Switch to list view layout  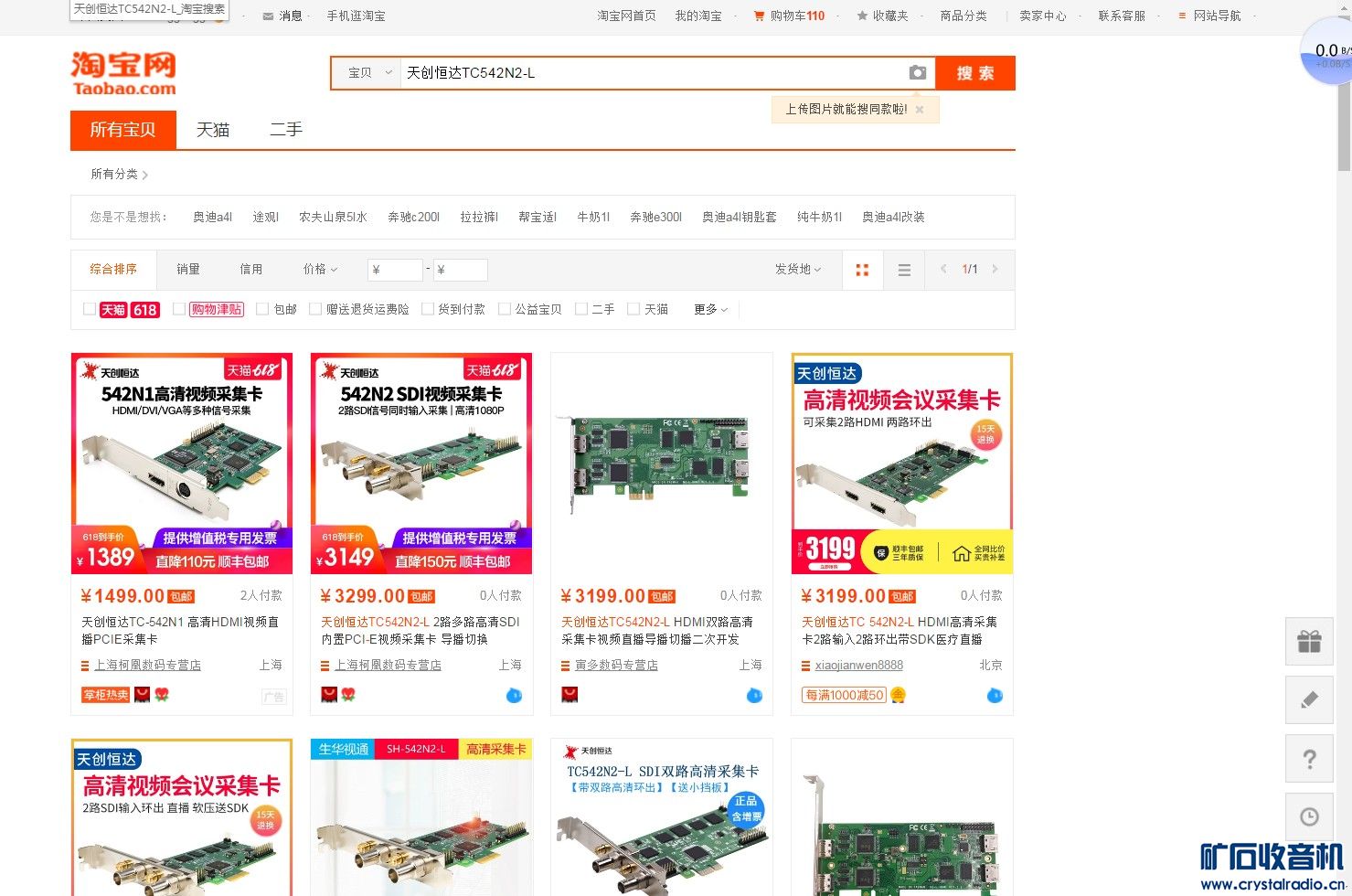(904, 270)
